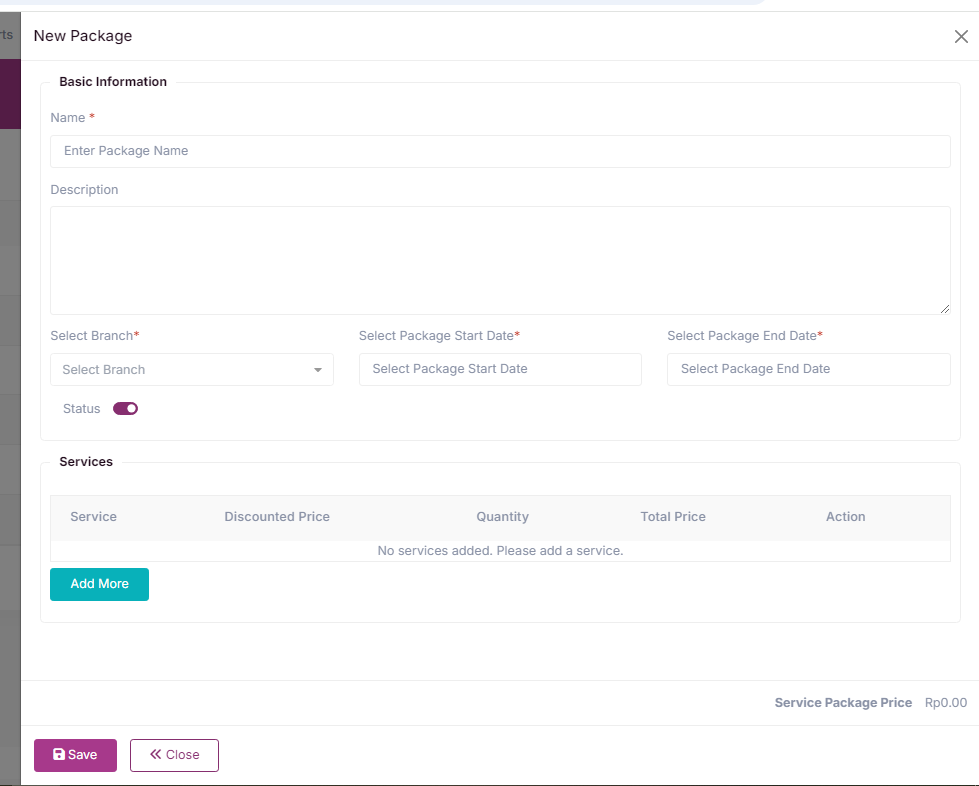Close the New Package dialog with the X icon
Viewport: 979px width, 786px height.
961,37
